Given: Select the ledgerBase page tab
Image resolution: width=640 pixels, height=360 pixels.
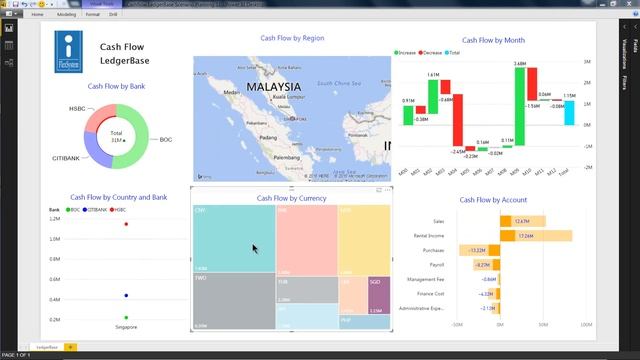Looking at the screenshot, I should click(47, 347).
